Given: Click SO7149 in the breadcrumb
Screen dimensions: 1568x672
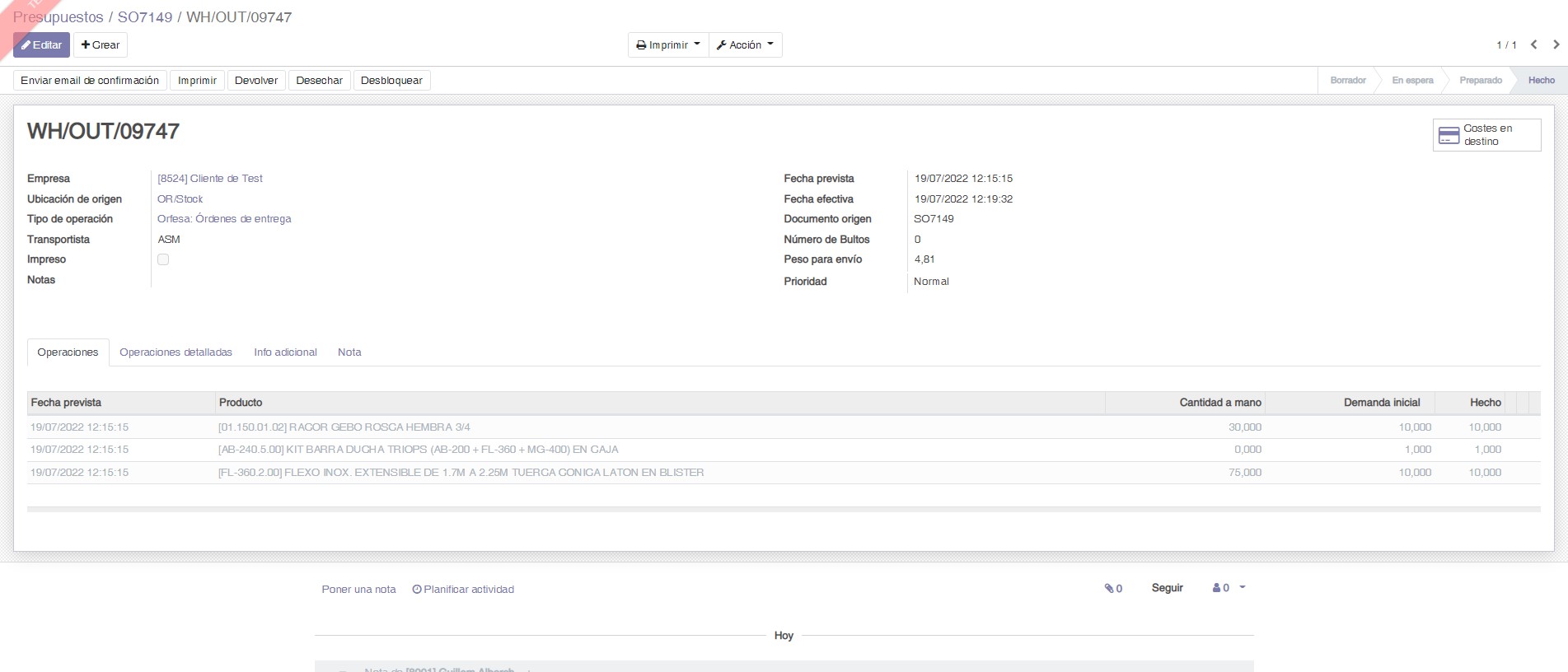Looking at the screenshot, I should coord(145,17).
